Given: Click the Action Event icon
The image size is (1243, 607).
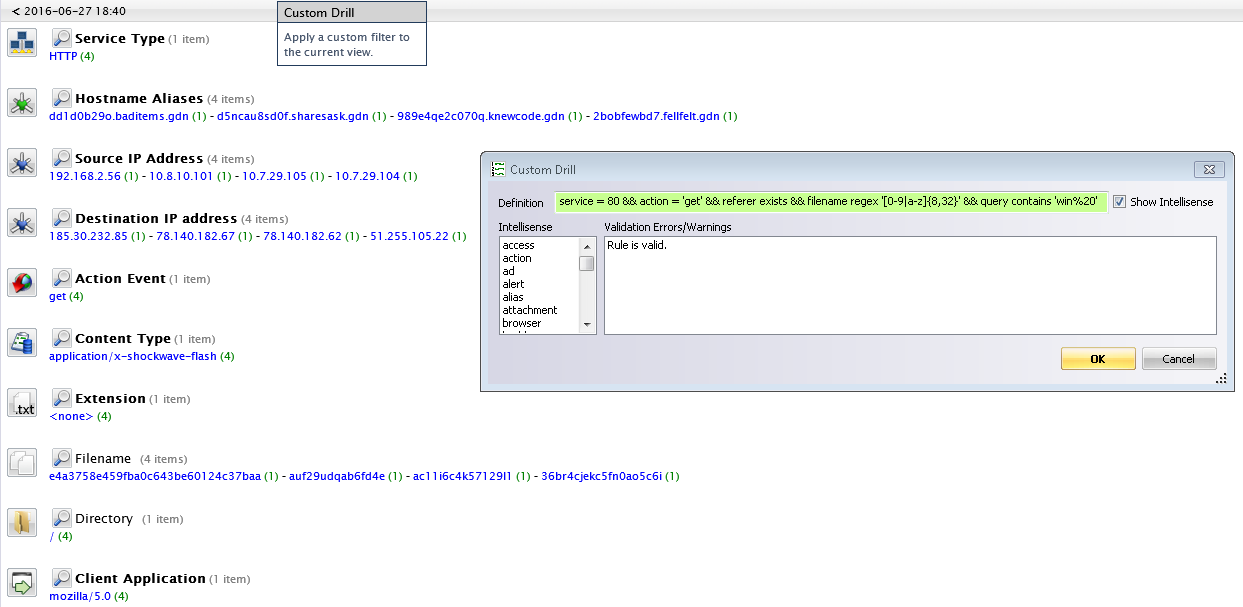Looking at the screenshot, I should tap(22, 283).
